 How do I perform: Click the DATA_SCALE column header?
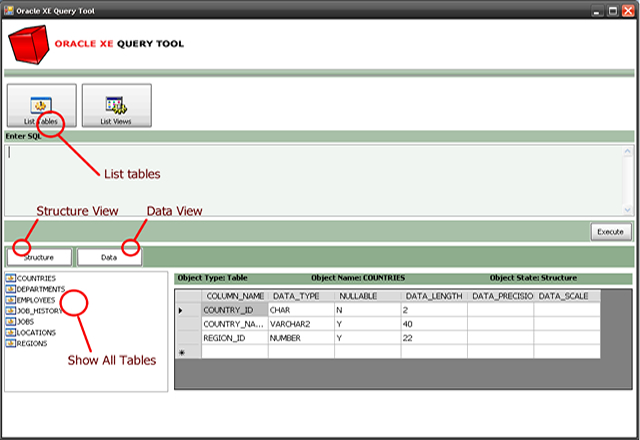pos(567,296)
